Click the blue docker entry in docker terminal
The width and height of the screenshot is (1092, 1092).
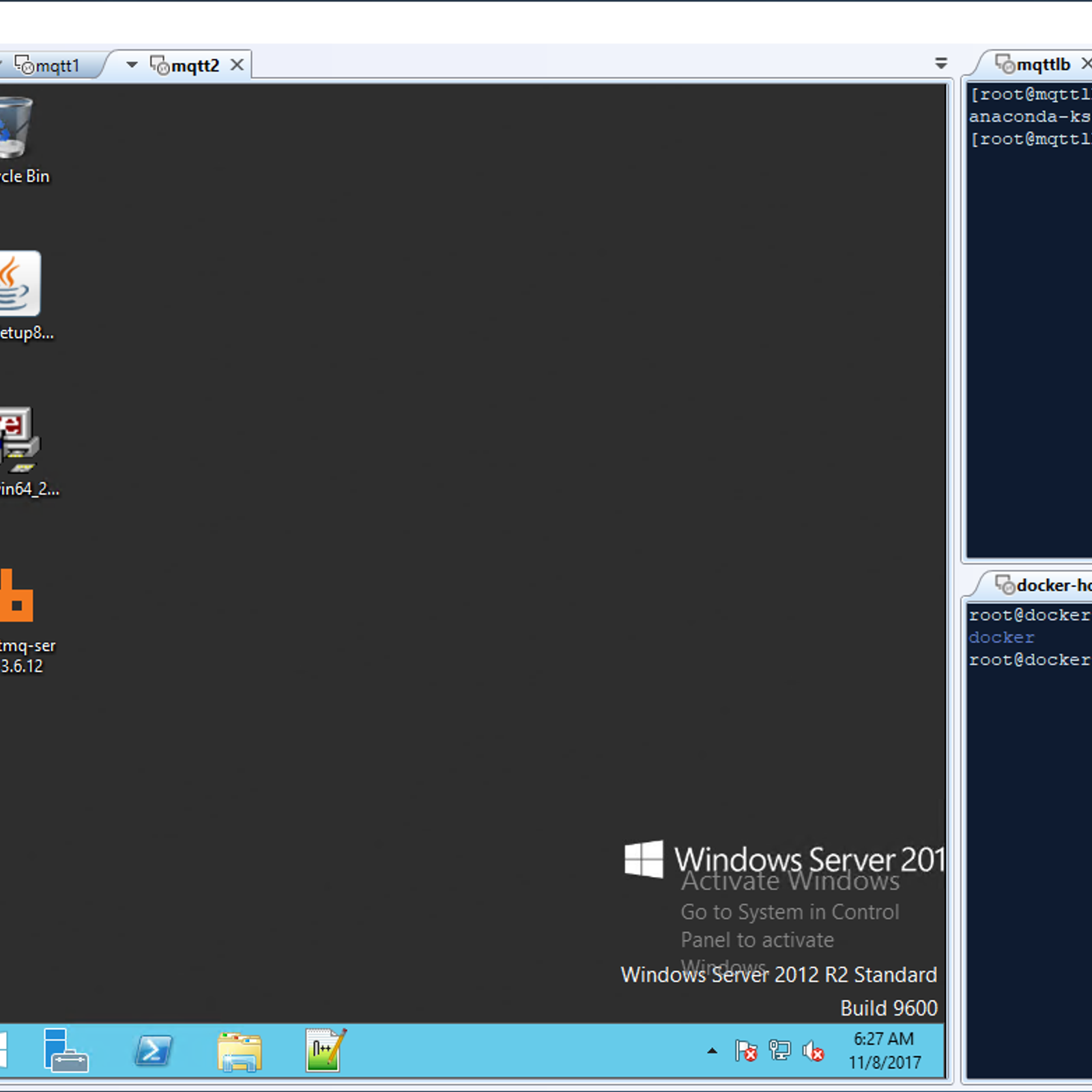(x=1001, y=637)
